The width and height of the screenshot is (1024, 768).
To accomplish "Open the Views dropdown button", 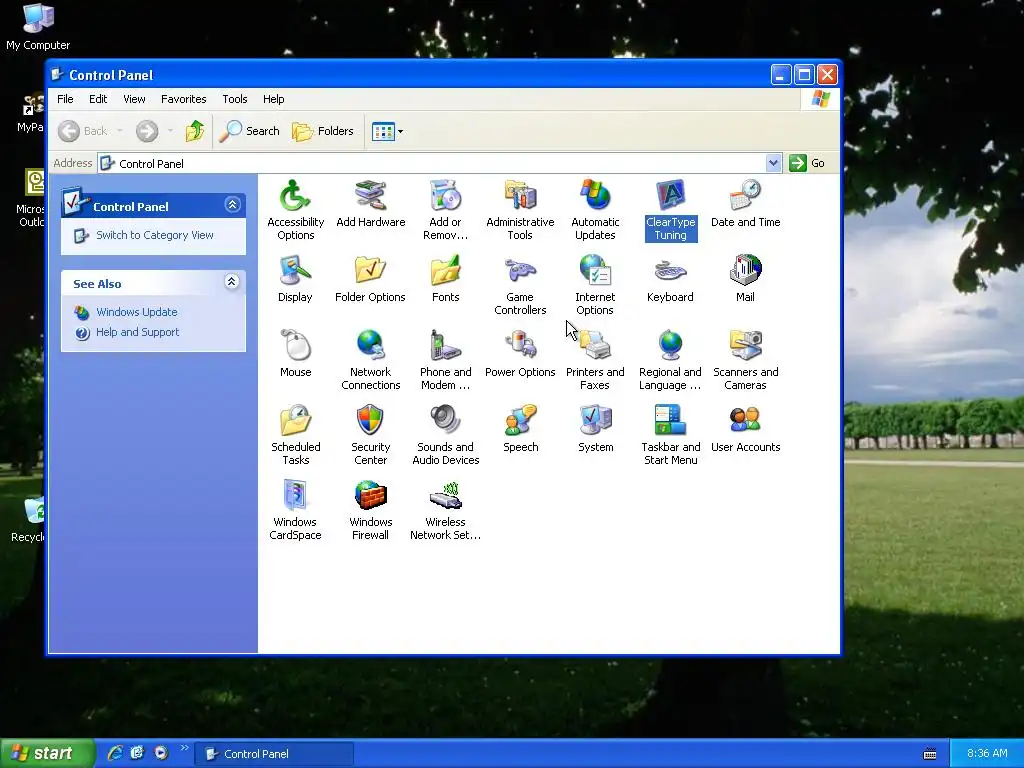I will point(387,131).
